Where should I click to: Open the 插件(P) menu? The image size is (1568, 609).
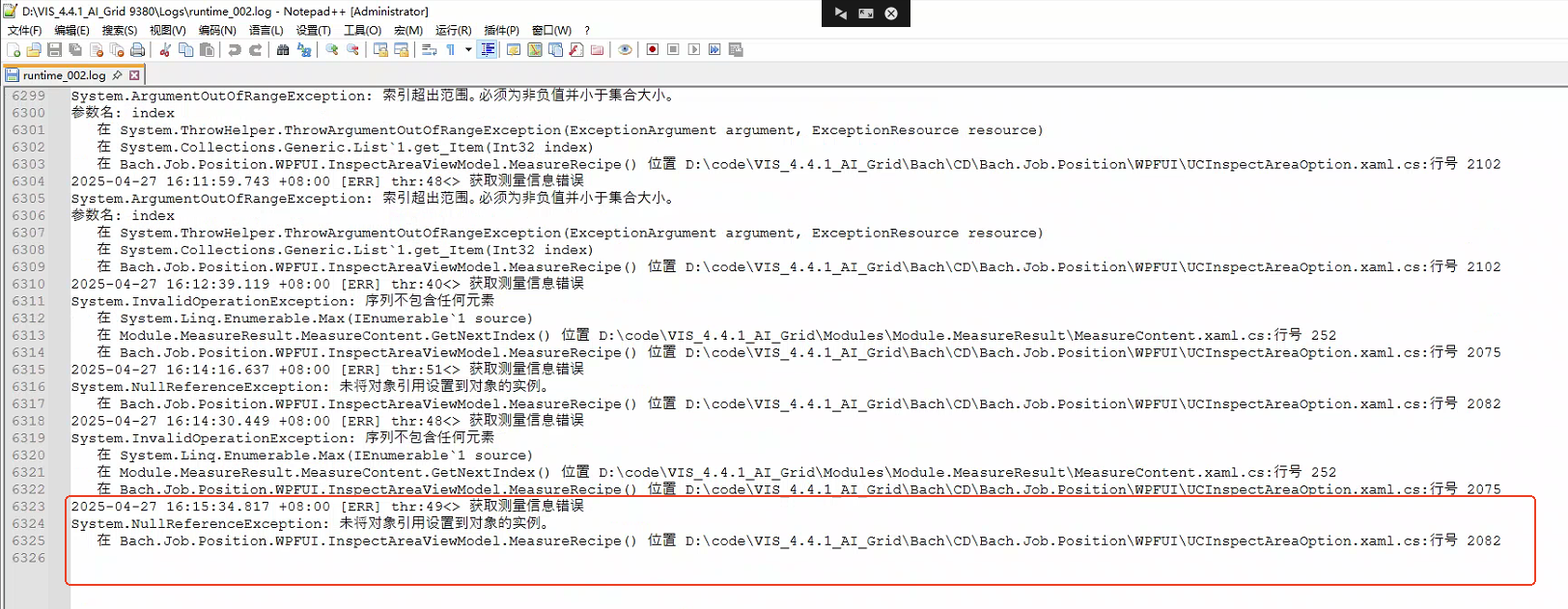click(501, 30)
